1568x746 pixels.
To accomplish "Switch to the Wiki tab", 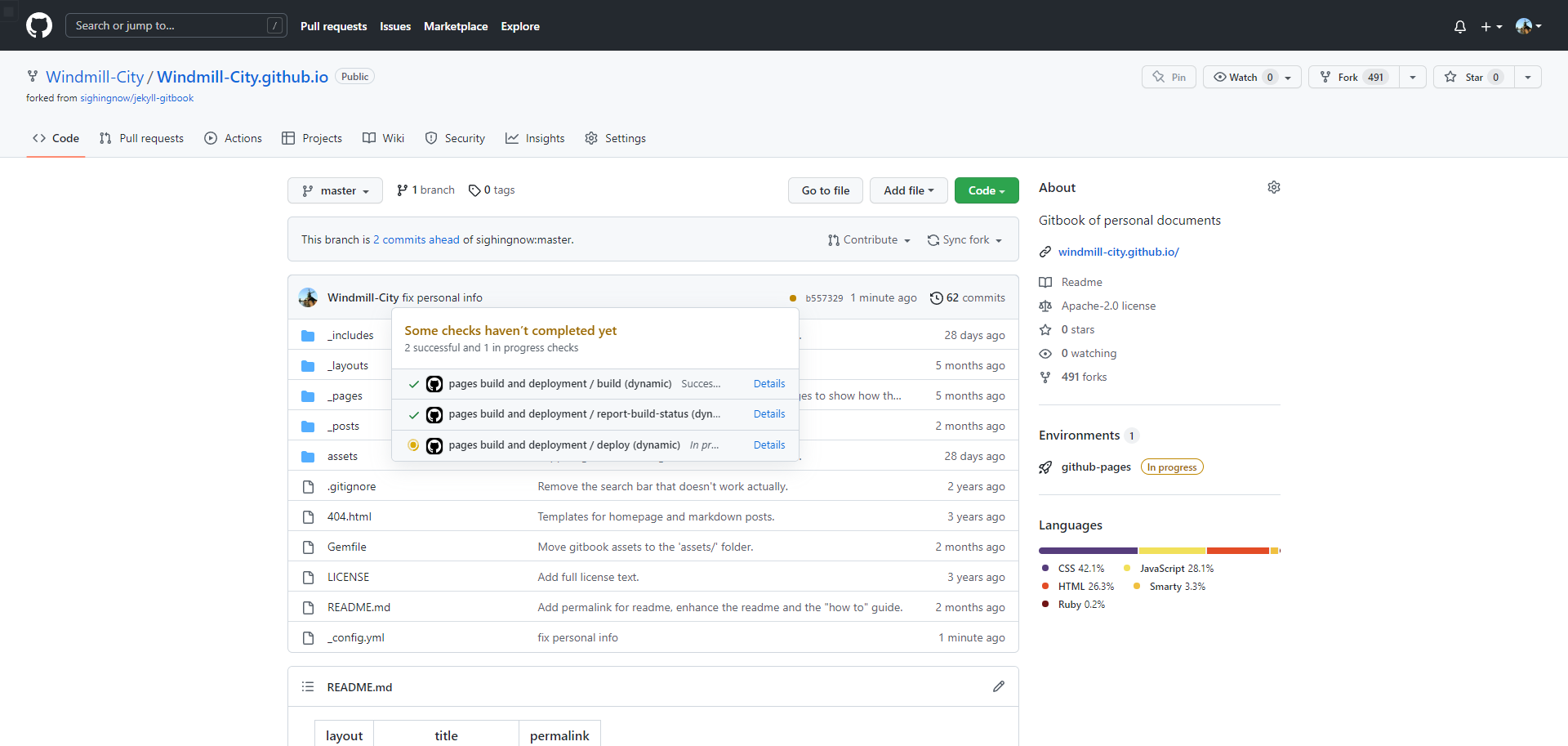I will (383, 138).
